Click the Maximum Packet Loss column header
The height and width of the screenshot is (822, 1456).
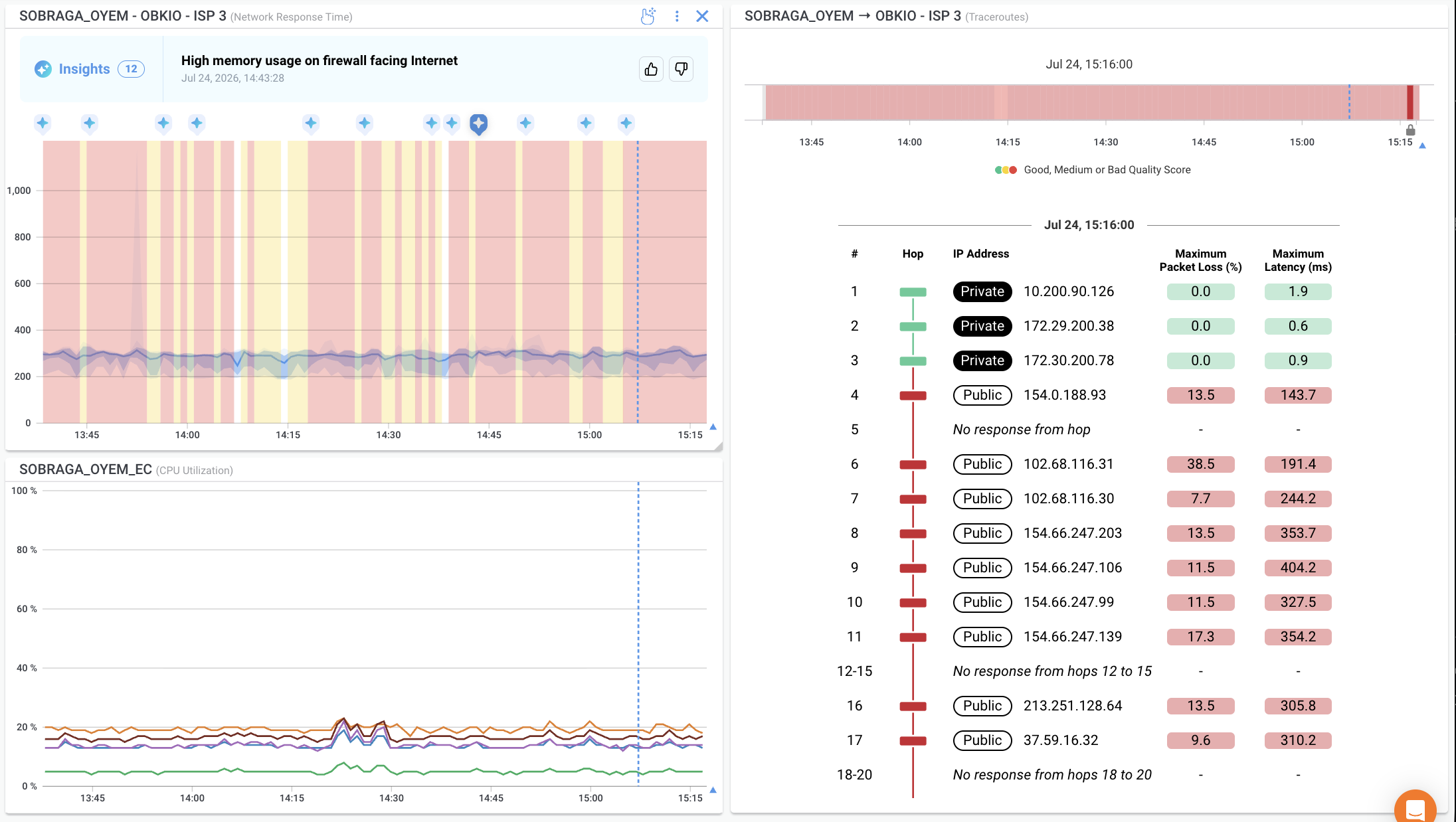pyautogui.click(x=1200, y=260)
